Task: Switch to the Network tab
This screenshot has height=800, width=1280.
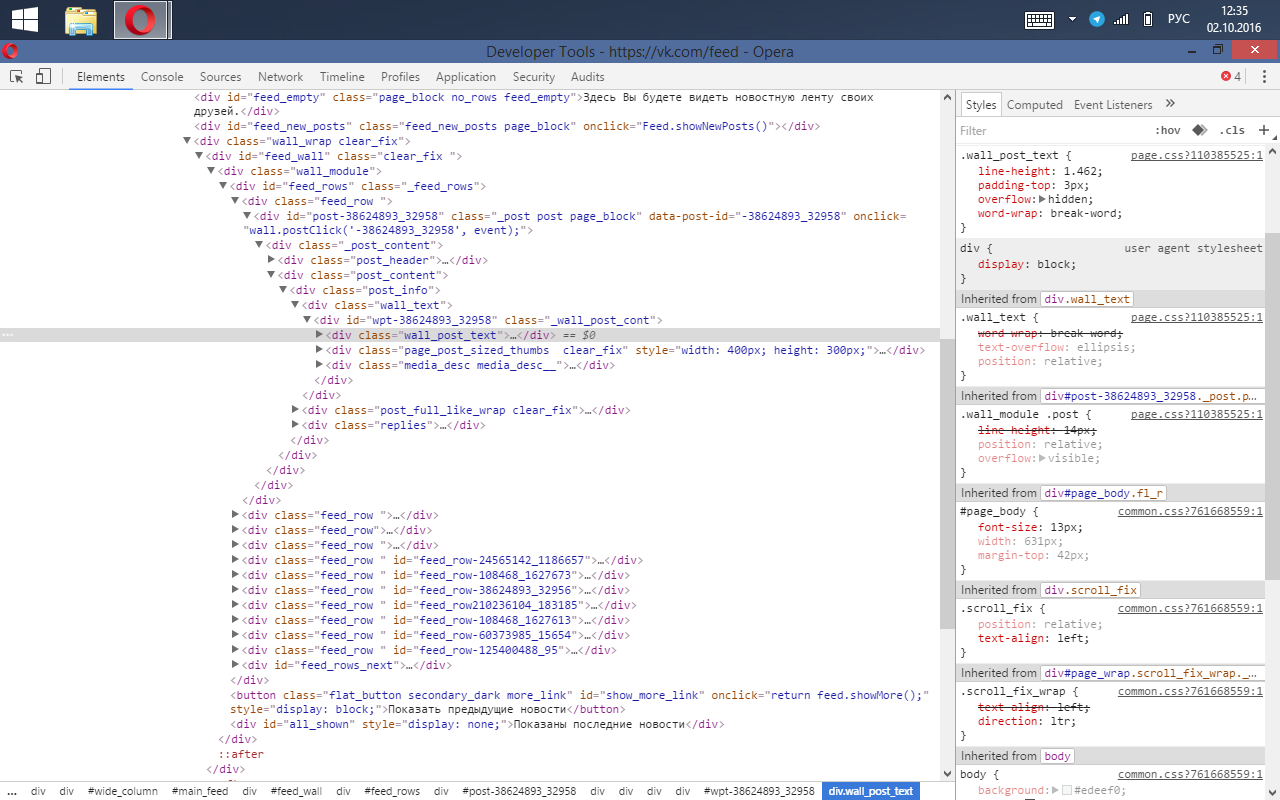Action: click(280, 77)
